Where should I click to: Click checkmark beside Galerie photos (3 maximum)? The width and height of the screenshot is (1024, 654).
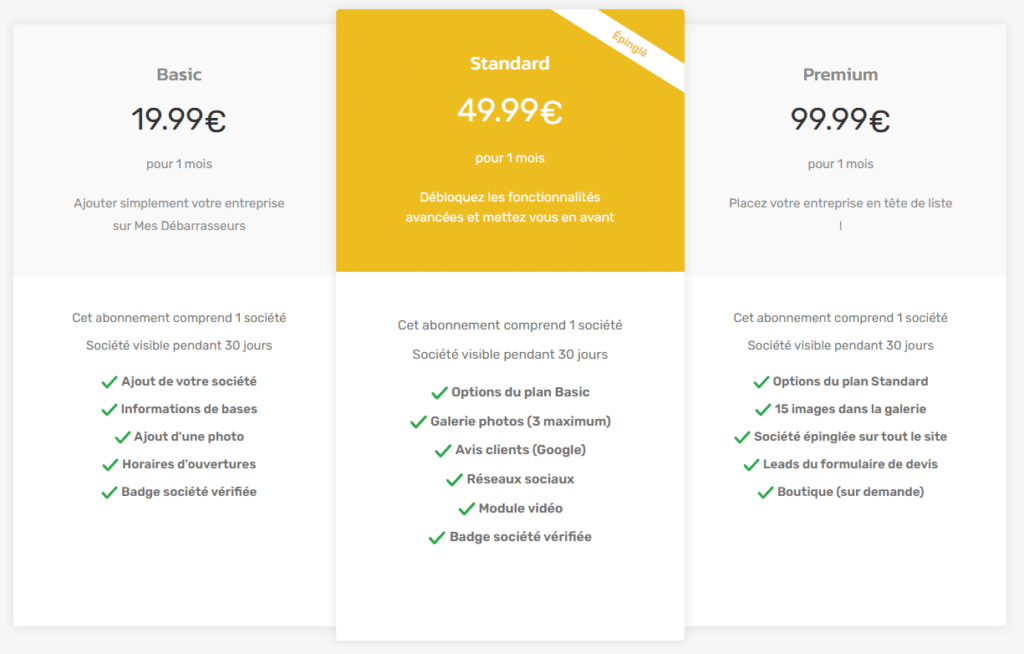click(x=419, y=422)
